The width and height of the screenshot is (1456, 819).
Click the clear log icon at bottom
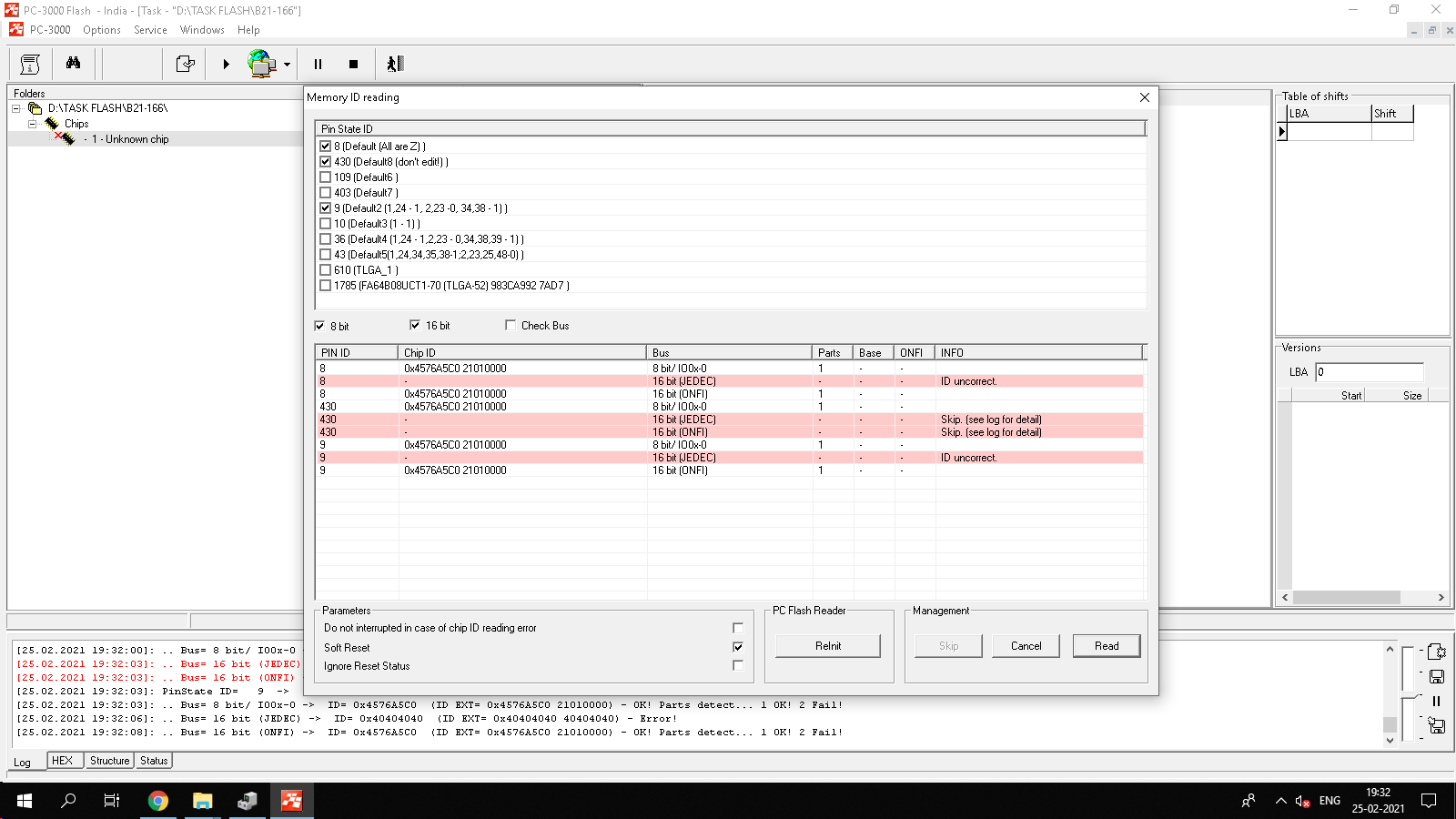point(1437,725)
